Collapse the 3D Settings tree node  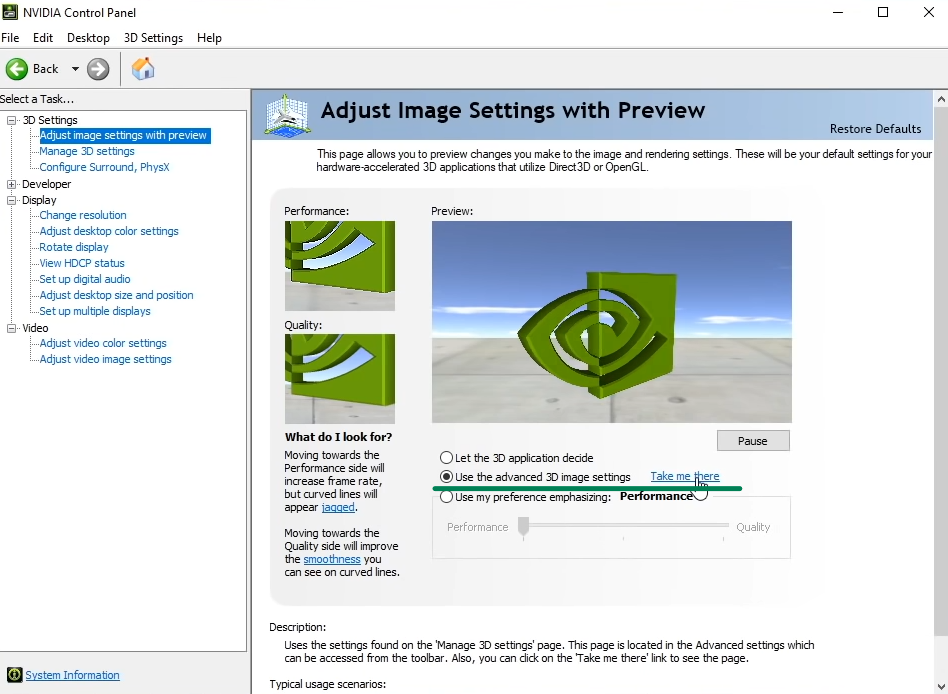[11, 120]
